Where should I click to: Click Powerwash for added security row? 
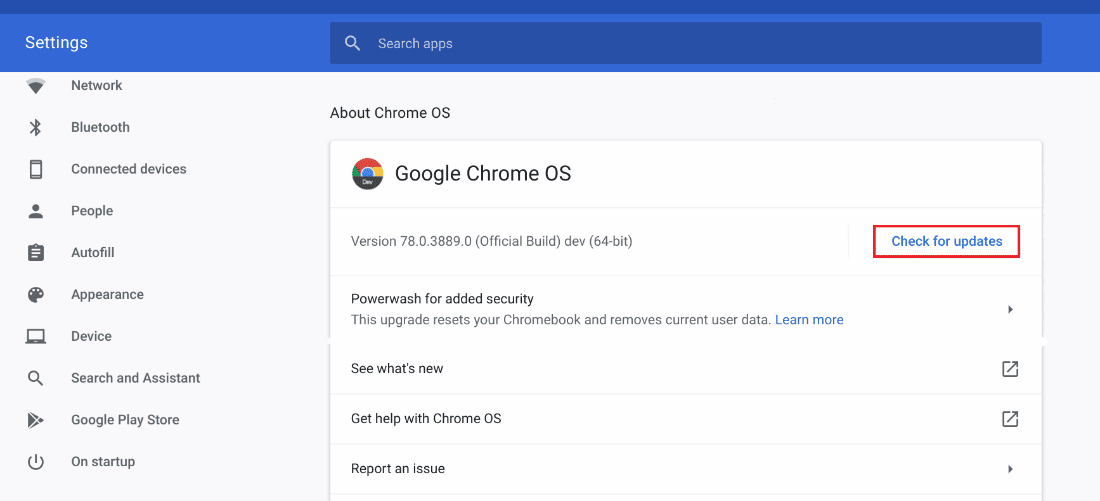tap(685, 309)
